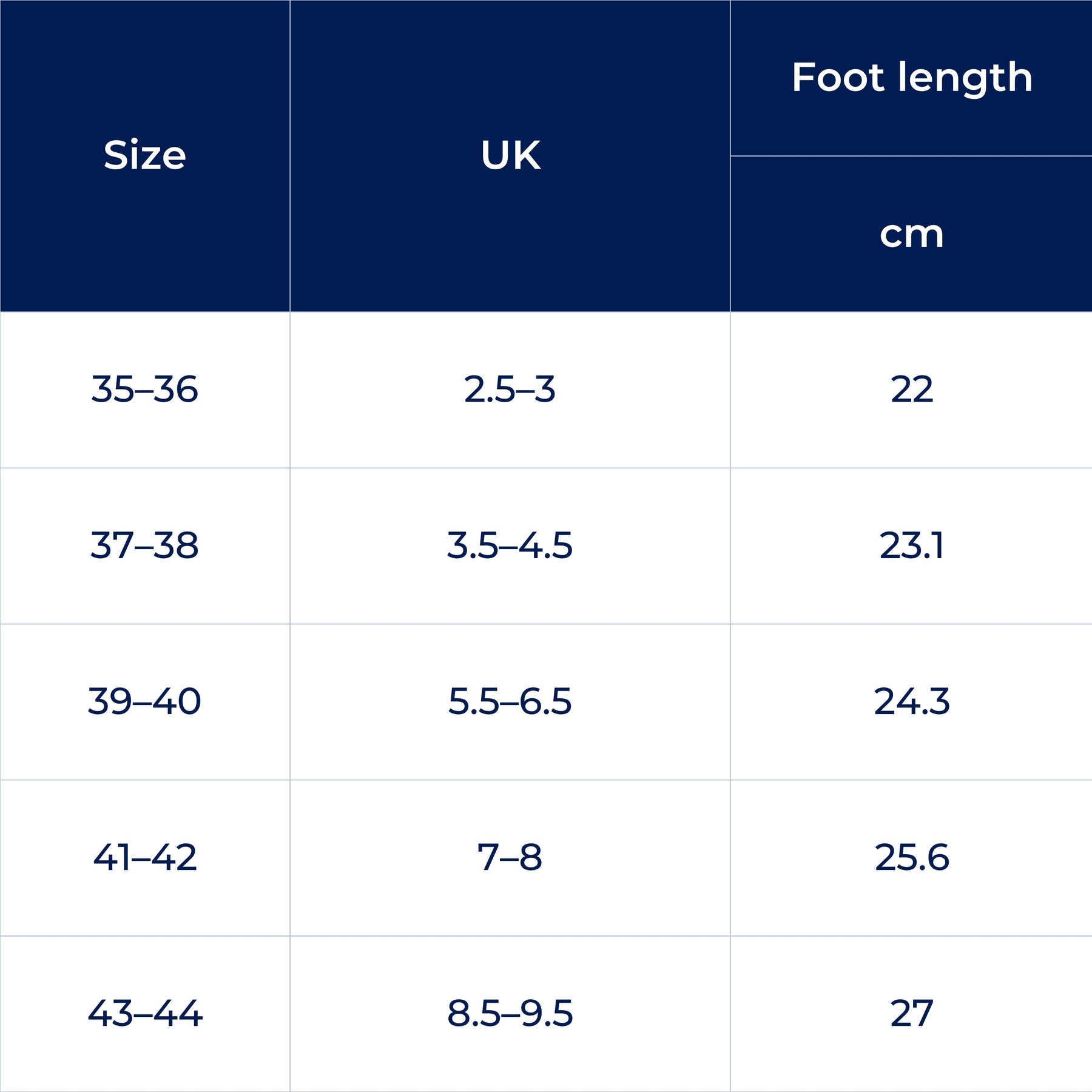Click the UK column header
1092x1092 pixels.
pos(510,155)
